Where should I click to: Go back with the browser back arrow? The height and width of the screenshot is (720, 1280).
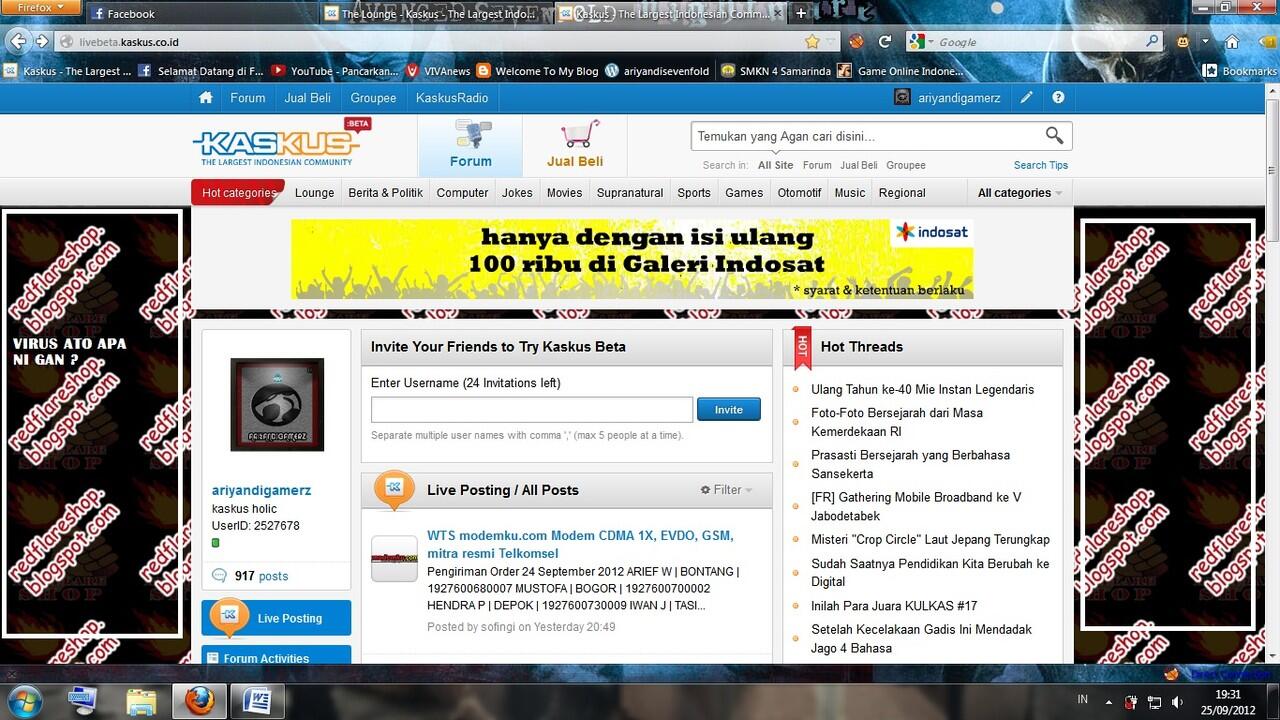click(x=16, y=41)
